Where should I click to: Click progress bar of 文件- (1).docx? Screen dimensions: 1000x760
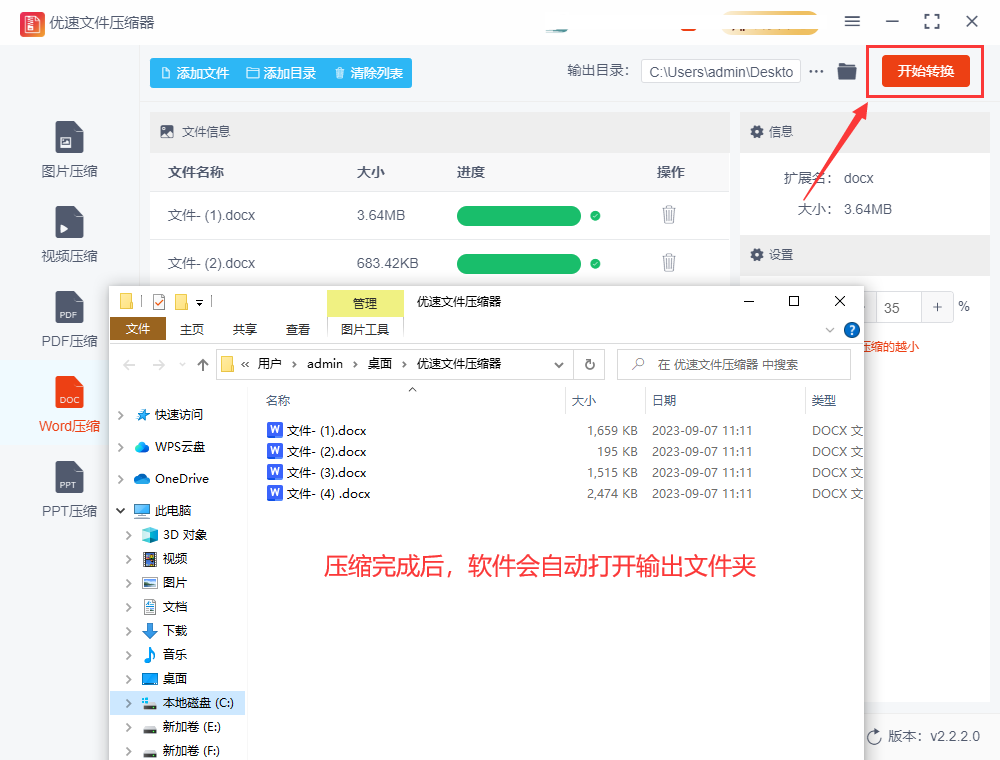518,216
